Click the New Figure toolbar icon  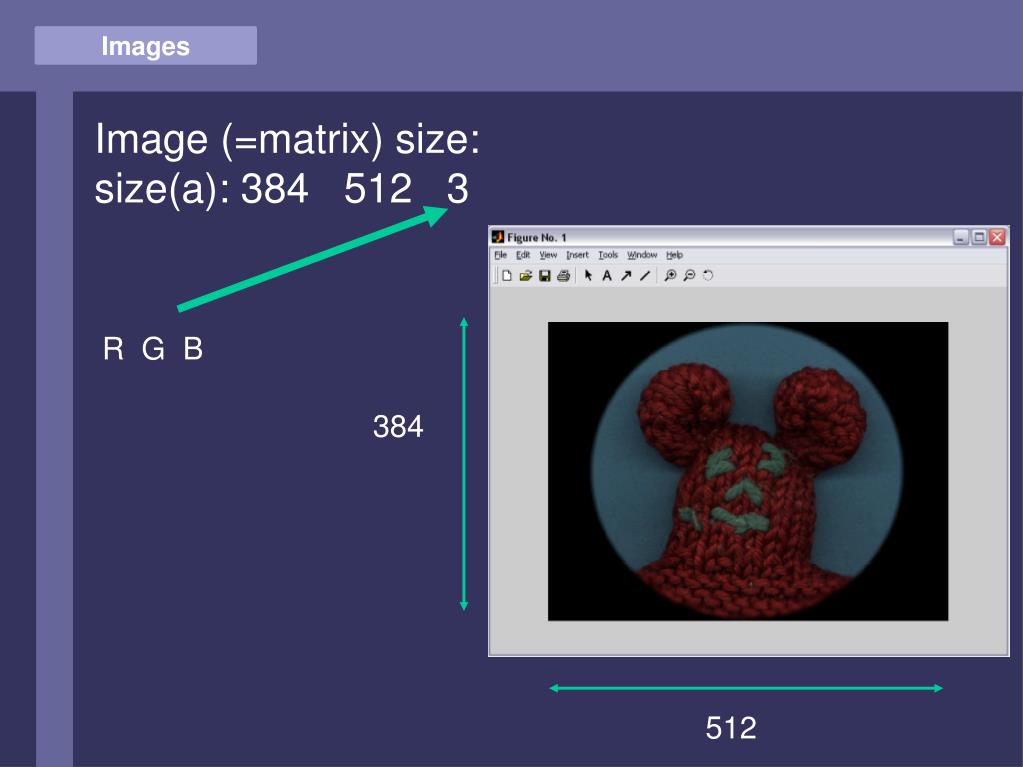(507, 276)
